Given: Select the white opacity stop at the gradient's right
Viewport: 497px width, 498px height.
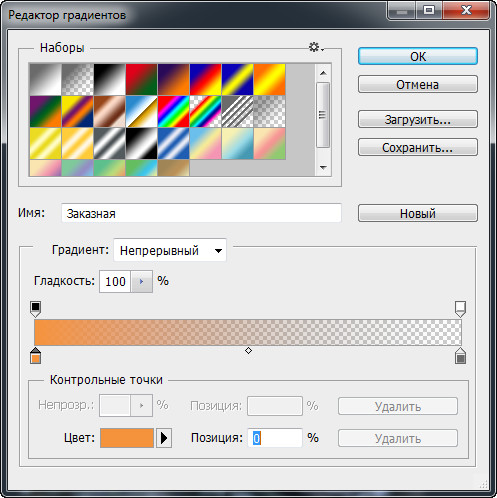Looking at the screenshot, I should 460,309.
